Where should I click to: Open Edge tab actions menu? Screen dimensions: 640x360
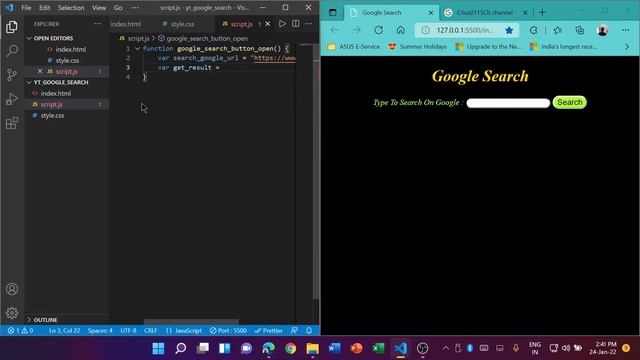[x=333, y=12]
